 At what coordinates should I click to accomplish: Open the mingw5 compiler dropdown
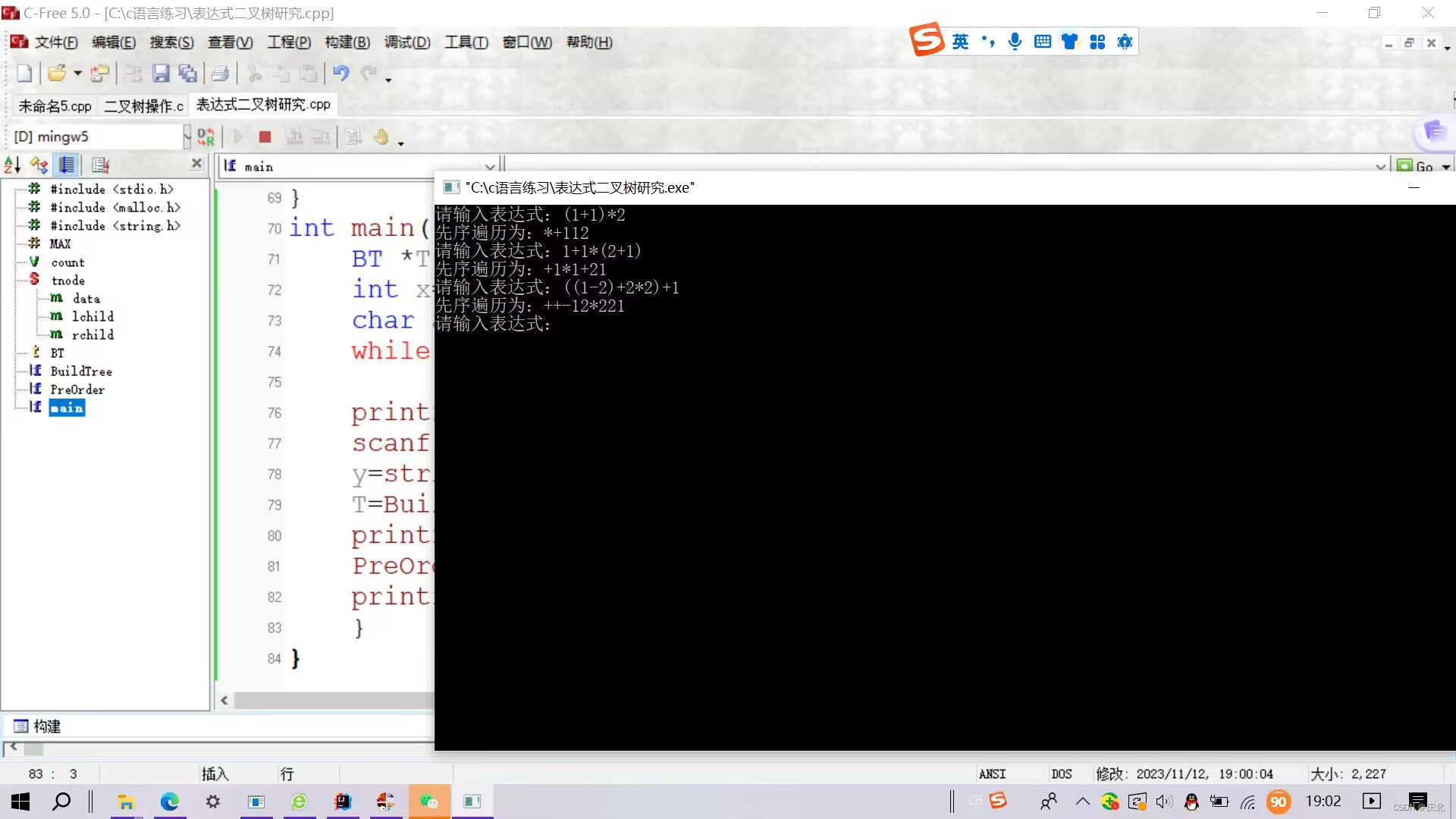coord(187,136)
